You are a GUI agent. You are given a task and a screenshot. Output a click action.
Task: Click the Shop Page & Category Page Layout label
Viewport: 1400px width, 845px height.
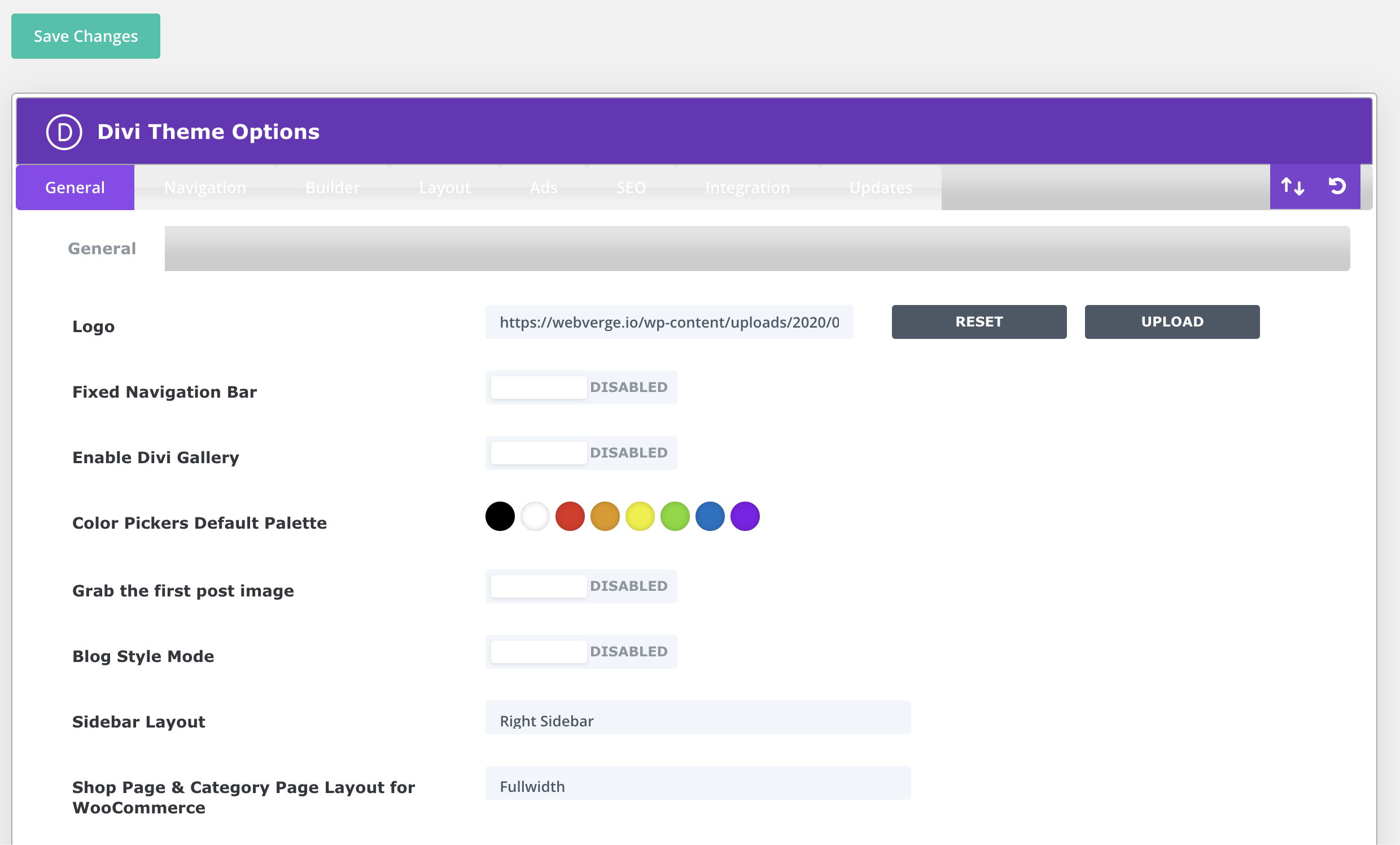[x=244, y=797]
